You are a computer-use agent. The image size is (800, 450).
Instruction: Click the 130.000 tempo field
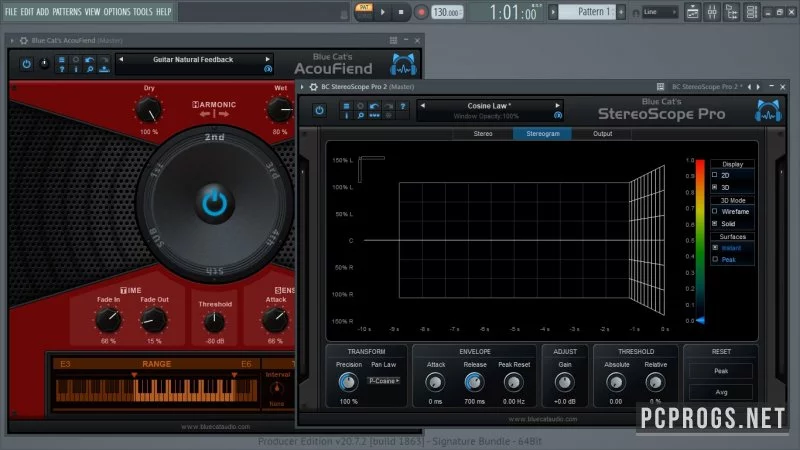(447, 12)
